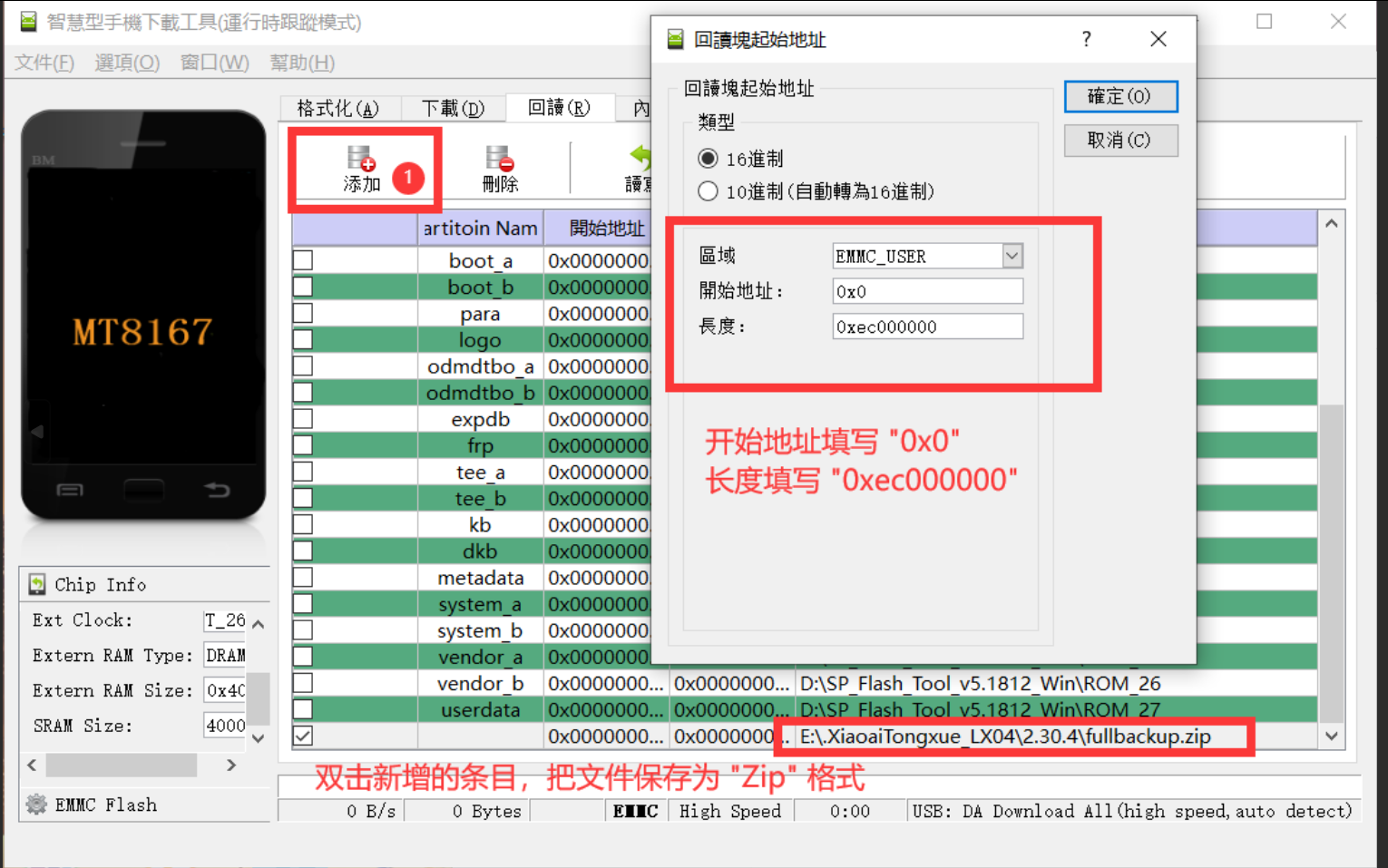This screenshot has height=868, width=1388.
Task: Check the boot_a partition checkbox
Action: [302, 260]
